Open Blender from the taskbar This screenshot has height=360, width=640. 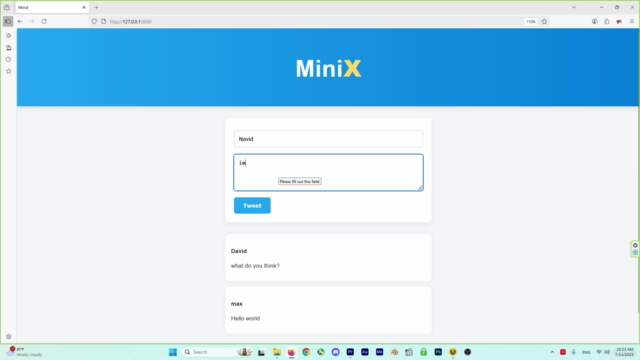(394, 352)
